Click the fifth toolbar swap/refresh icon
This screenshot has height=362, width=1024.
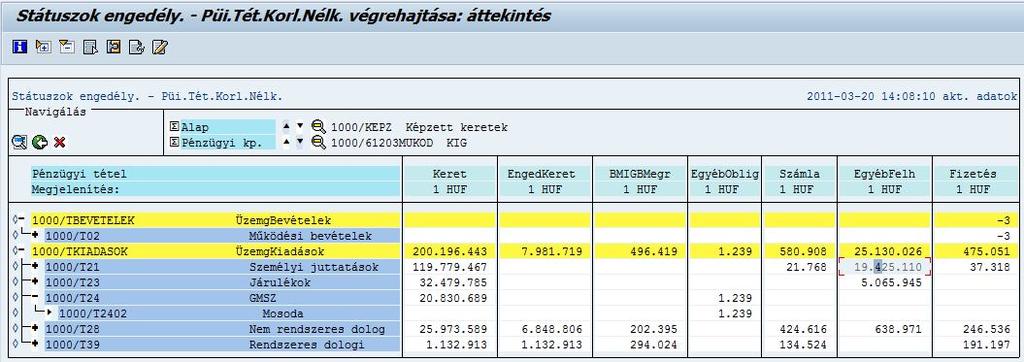coord(113,47)
